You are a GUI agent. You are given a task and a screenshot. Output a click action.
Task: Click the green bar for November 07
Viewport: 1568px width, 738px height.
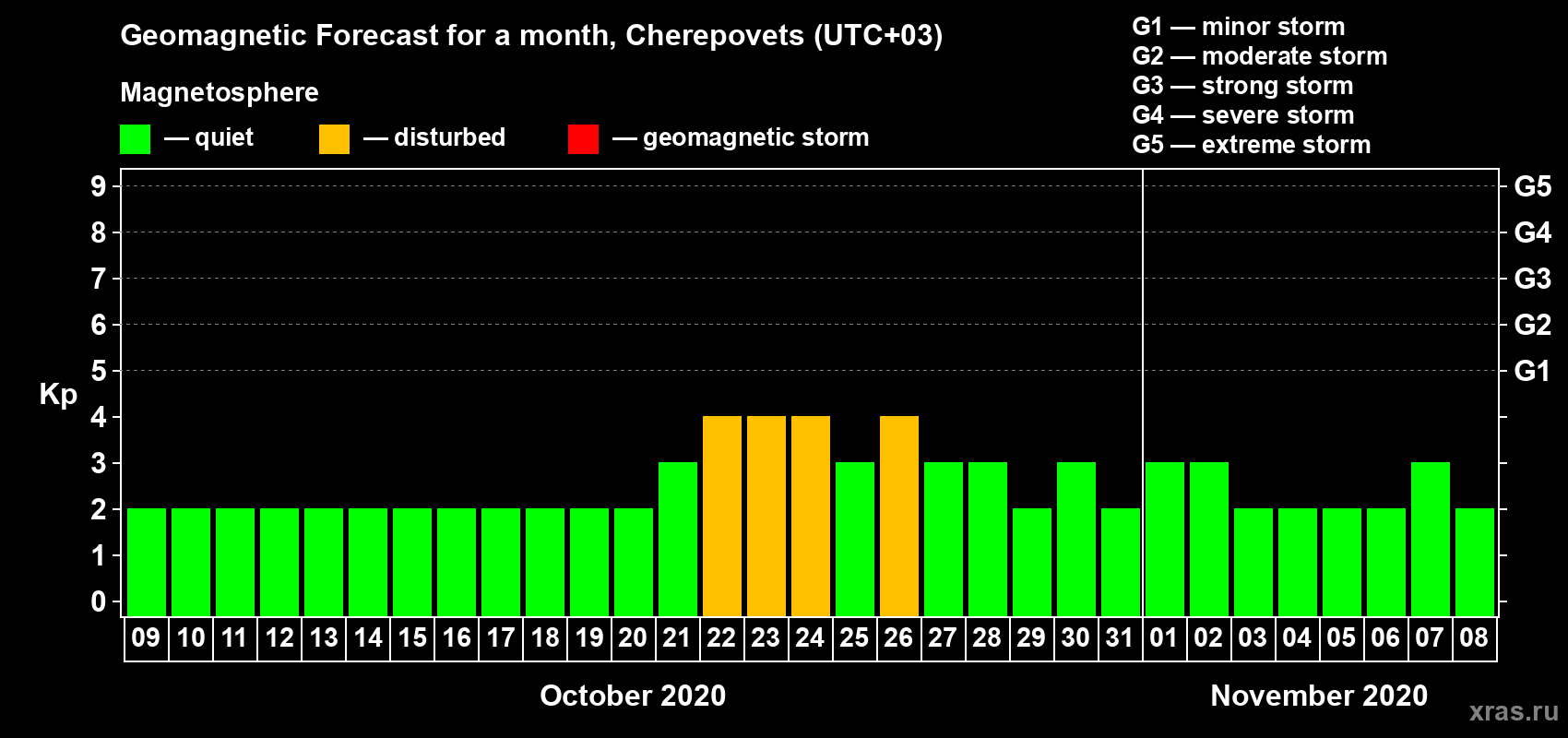1431,539
